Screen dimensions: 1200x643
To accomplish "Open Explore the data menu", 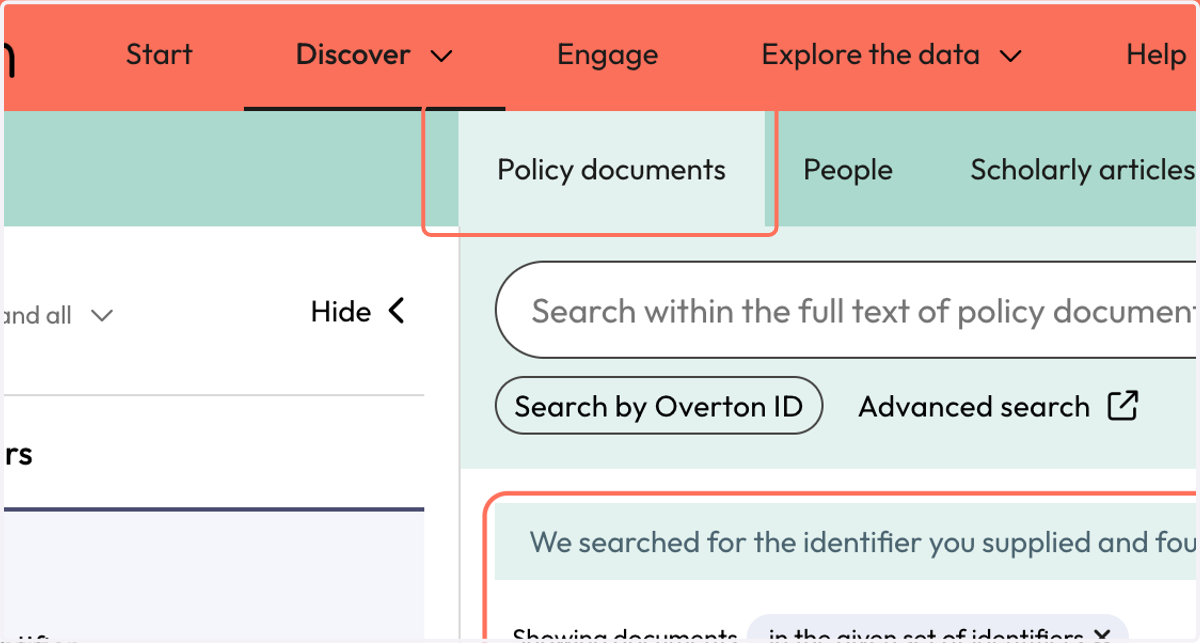I will pos(870,55).
